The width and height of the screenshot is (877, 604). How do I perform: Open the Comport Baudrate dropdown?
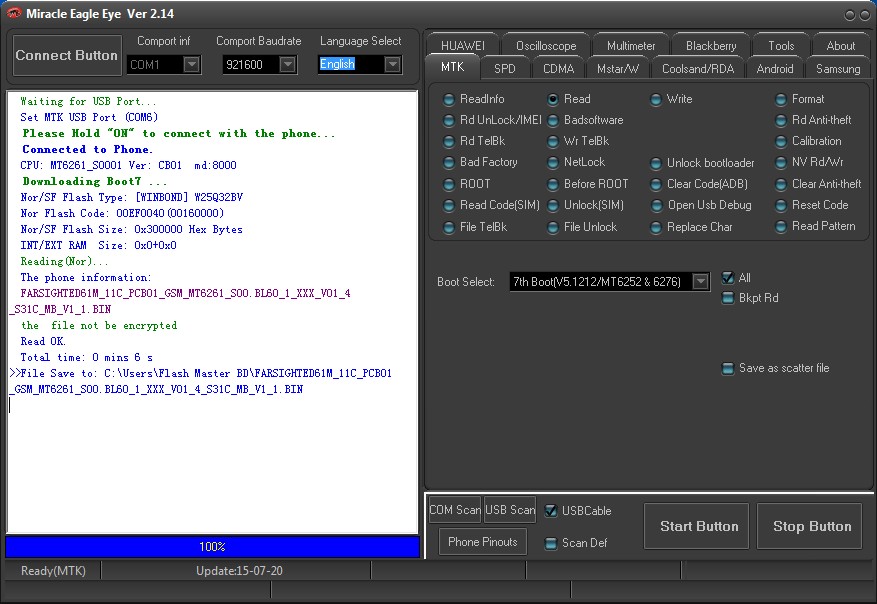[x=287, y=64]
